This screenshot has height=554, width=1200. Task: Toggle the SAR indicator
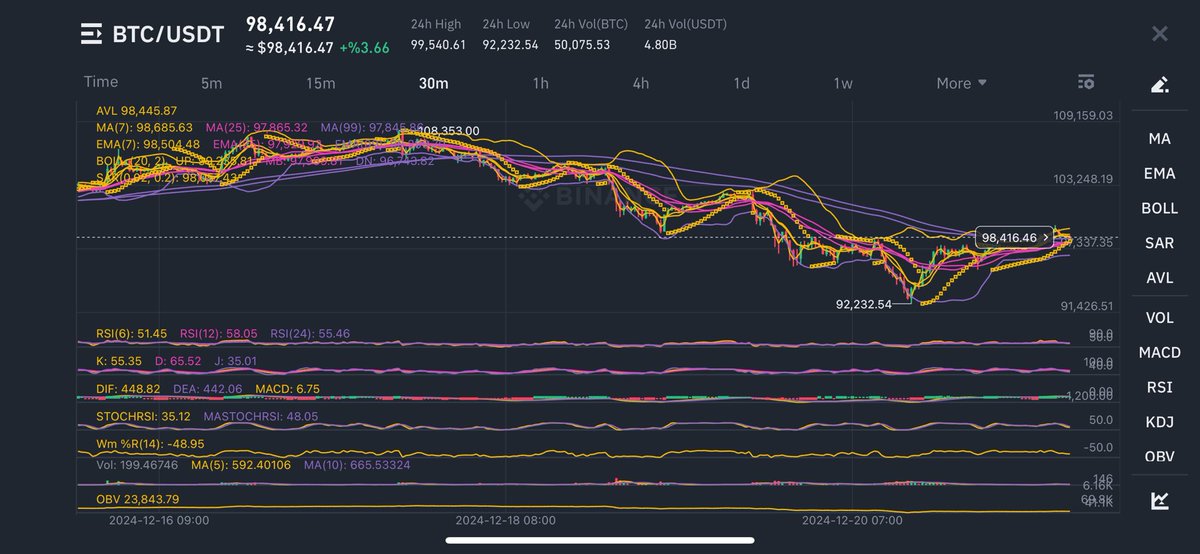coord(1159,243)
